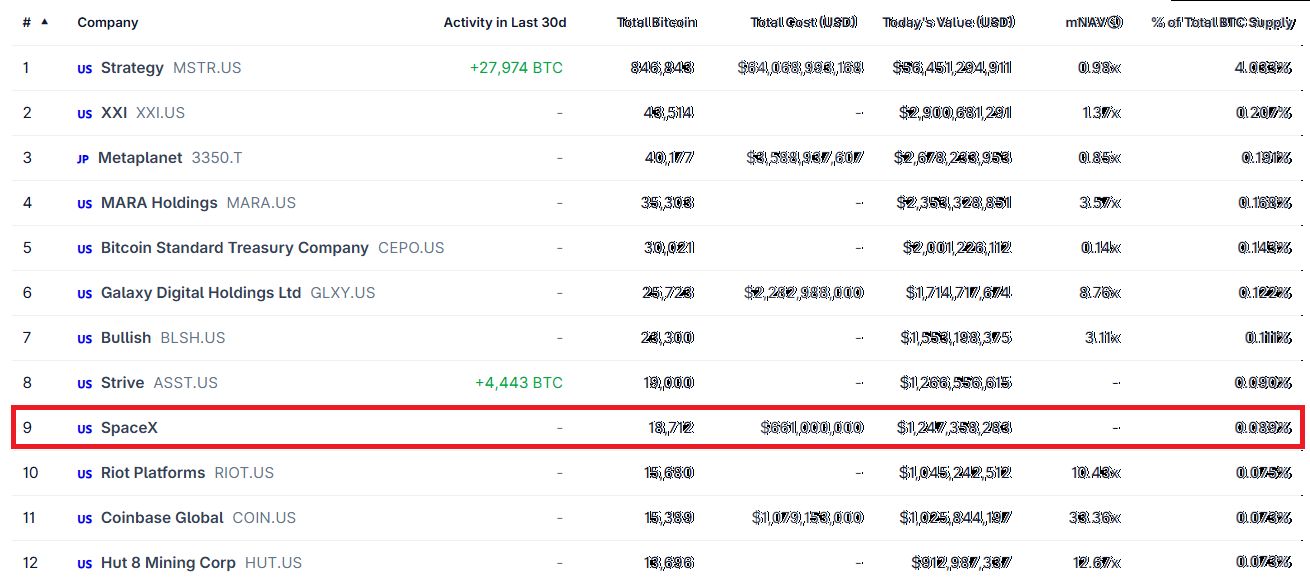
Task: Sort table by Company column header
Action: 108,22
